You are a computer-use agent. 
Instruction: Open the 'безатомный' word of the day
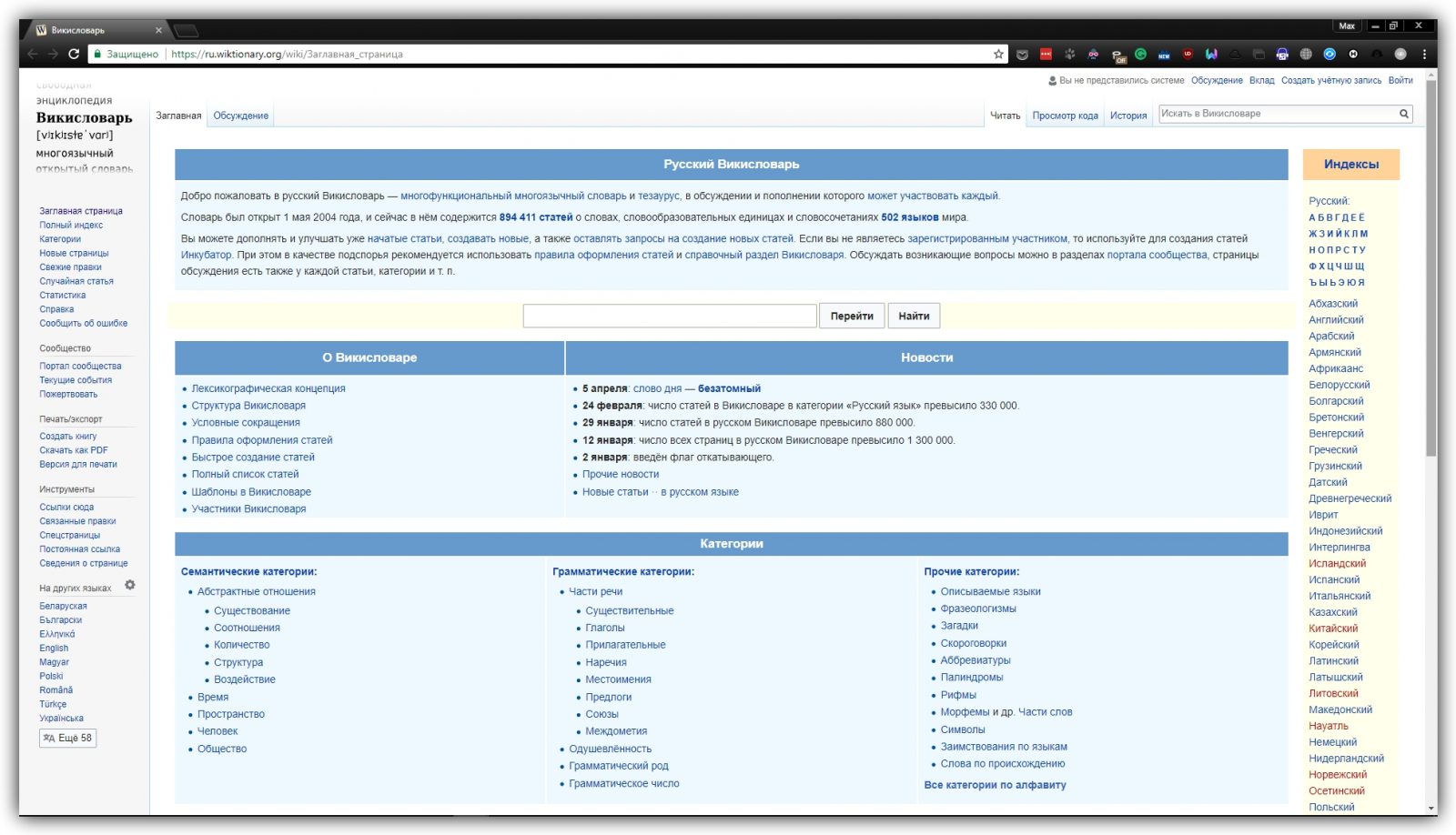[x=729, y=388]
